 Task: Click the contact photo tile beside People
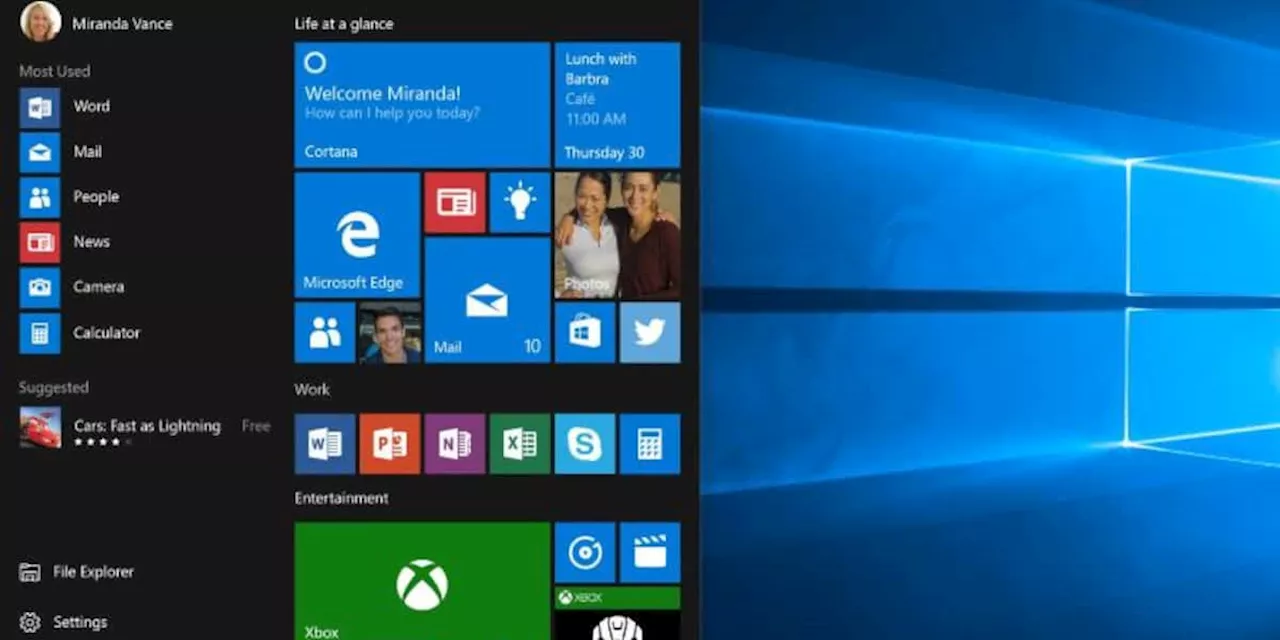point(390,332)
